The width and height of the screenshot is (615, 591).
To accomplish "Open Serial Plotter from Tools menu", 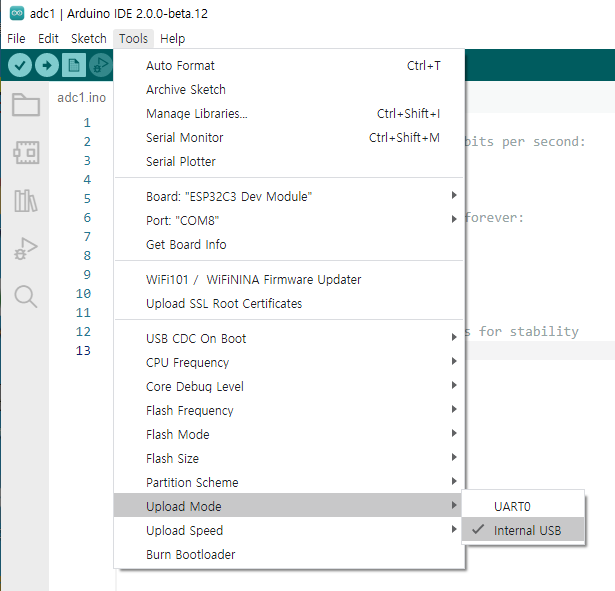I will click(289, 161).
